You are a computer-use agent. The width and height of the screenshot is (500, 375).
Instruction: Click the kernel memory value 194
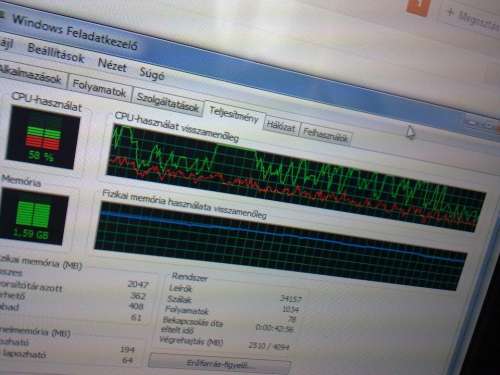127,349
